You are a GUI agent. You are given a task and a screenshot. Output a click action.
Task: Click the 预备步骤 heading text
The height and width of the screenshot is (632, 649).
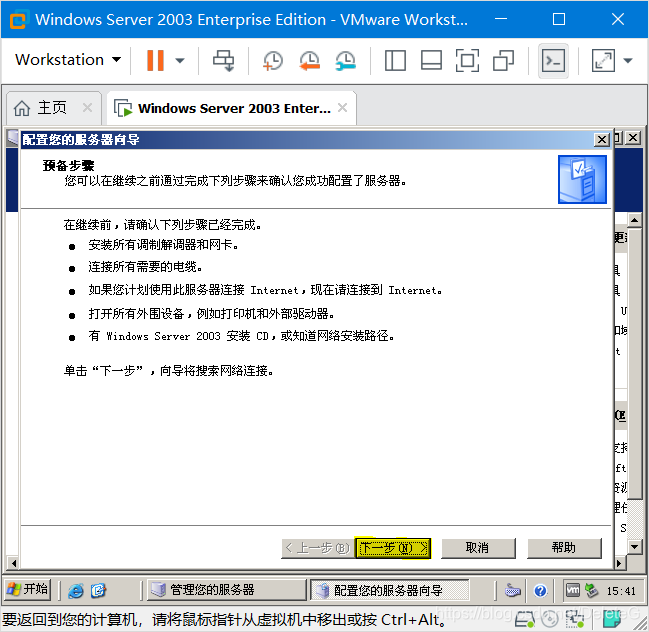coord(69,166)
